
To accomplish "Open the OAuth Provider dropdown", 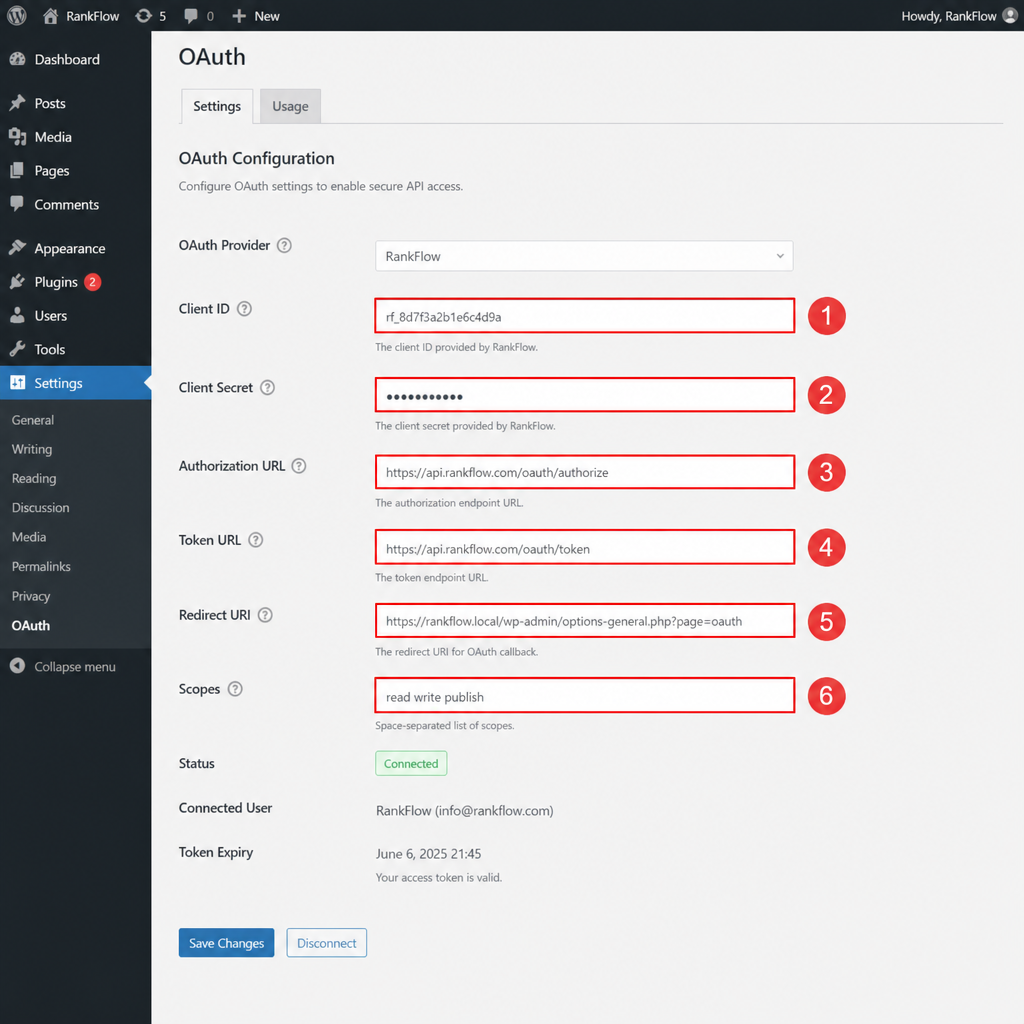I will click(x=584, y=256).
